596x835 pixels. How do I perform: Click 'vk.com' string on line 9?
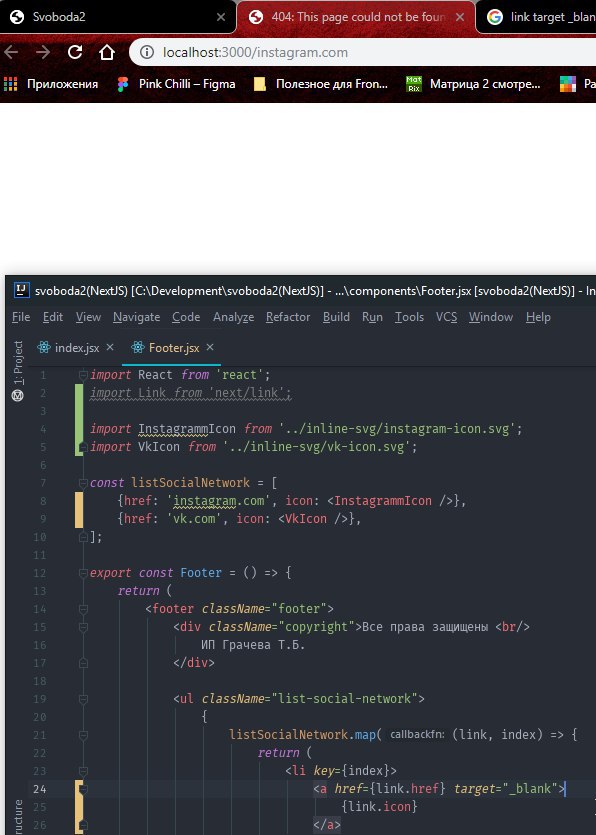[194, 519]
